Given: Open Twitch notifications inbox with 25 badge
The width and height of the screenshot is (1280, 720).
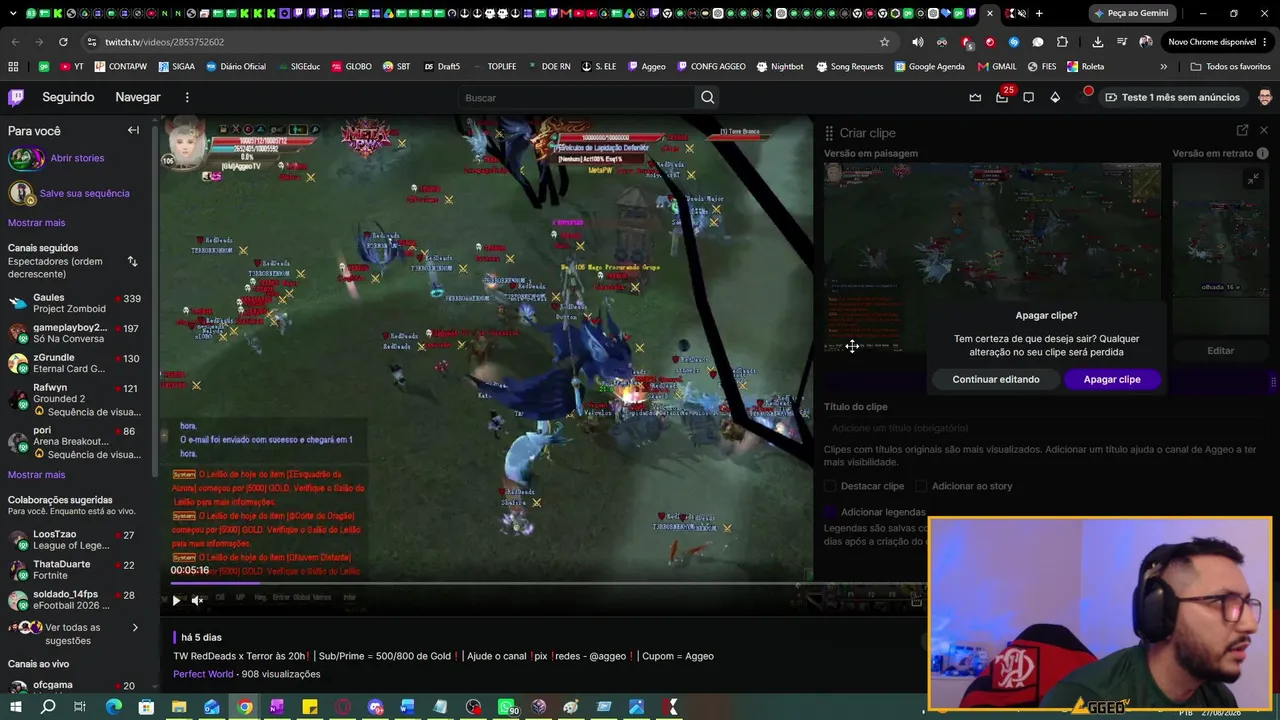Looking at the screenshot, I should tap(1002, 97).
